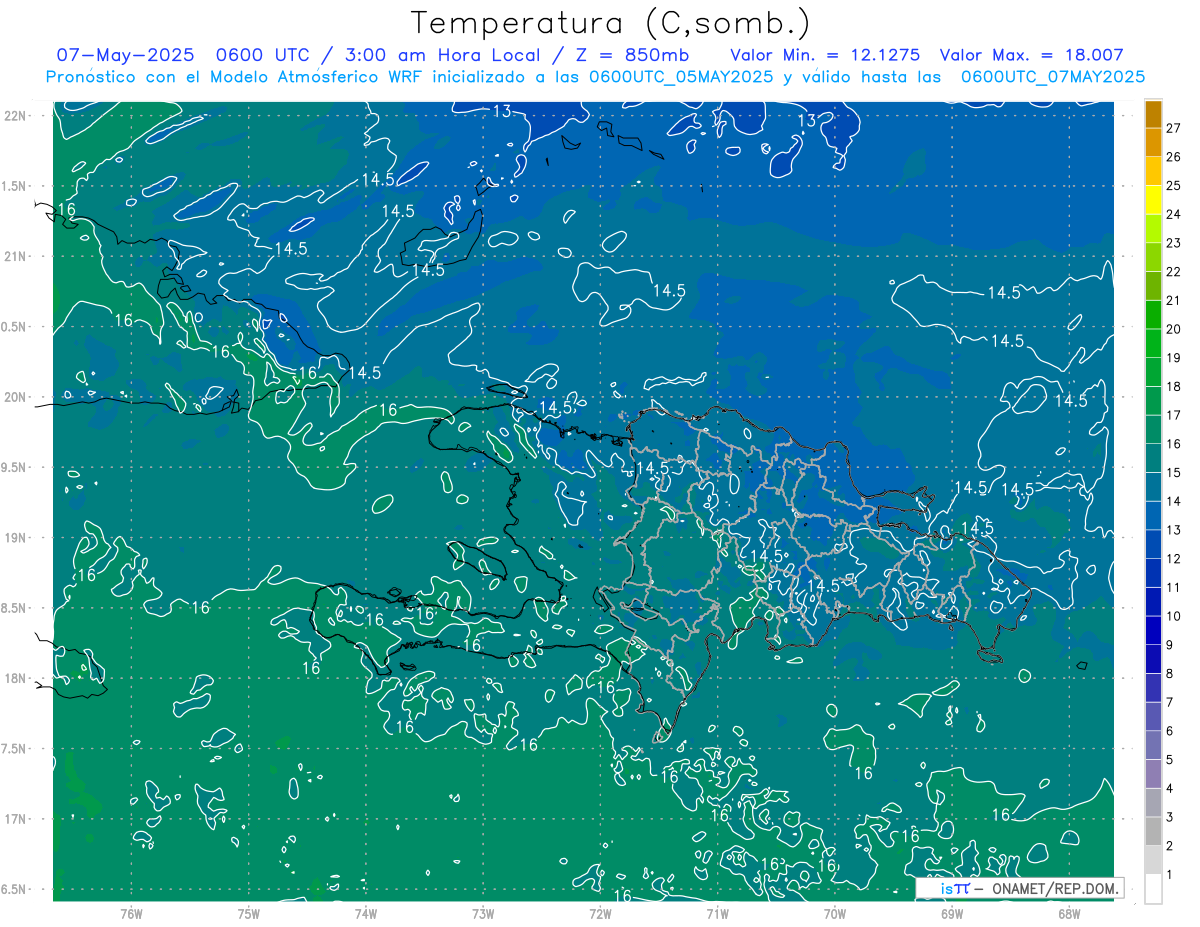Click the '71W' longitude label
The width and height of the screenshot is (1200, 927).
[717, 913]
